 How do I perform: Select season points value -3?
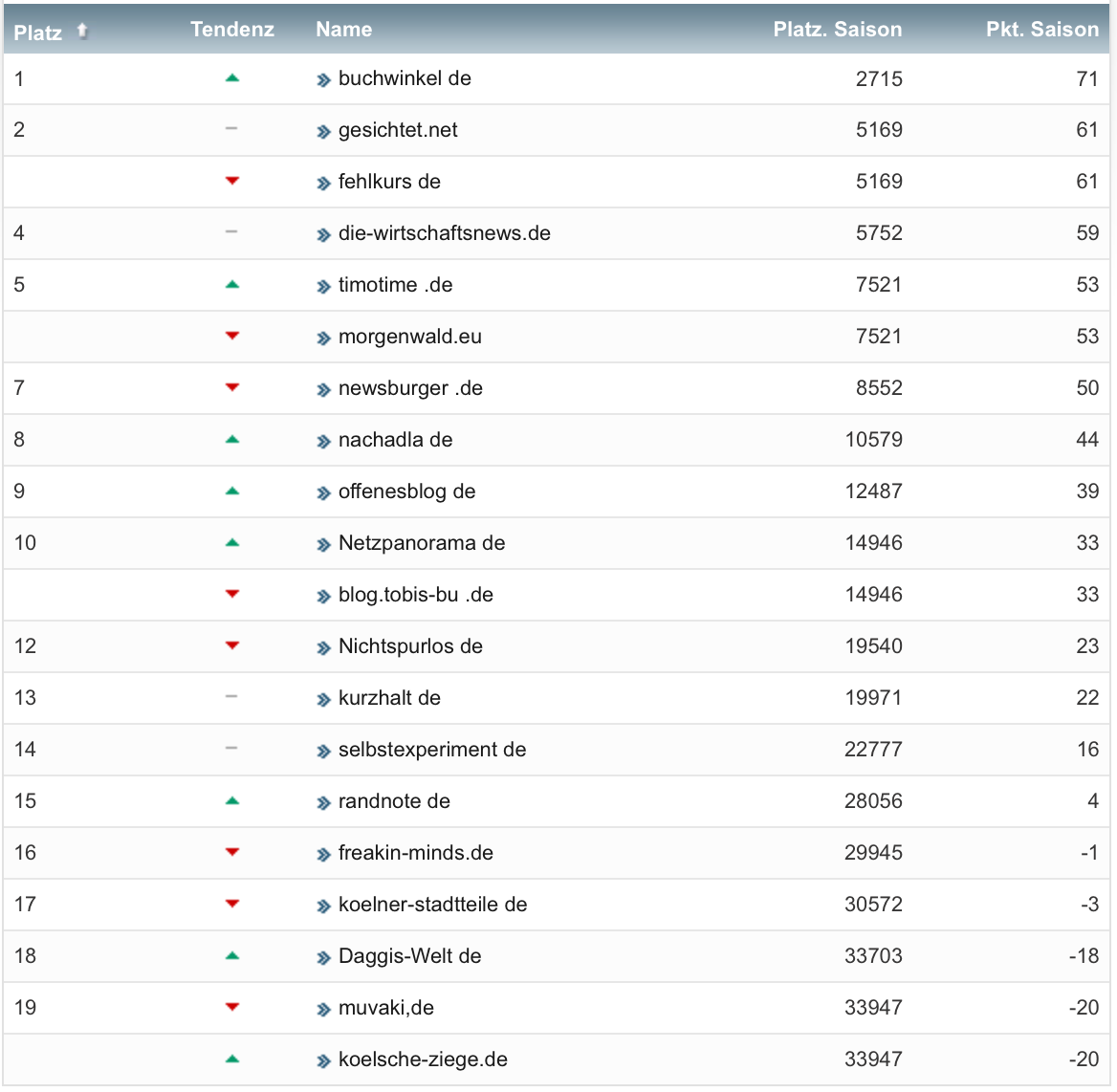point(1090,905)
